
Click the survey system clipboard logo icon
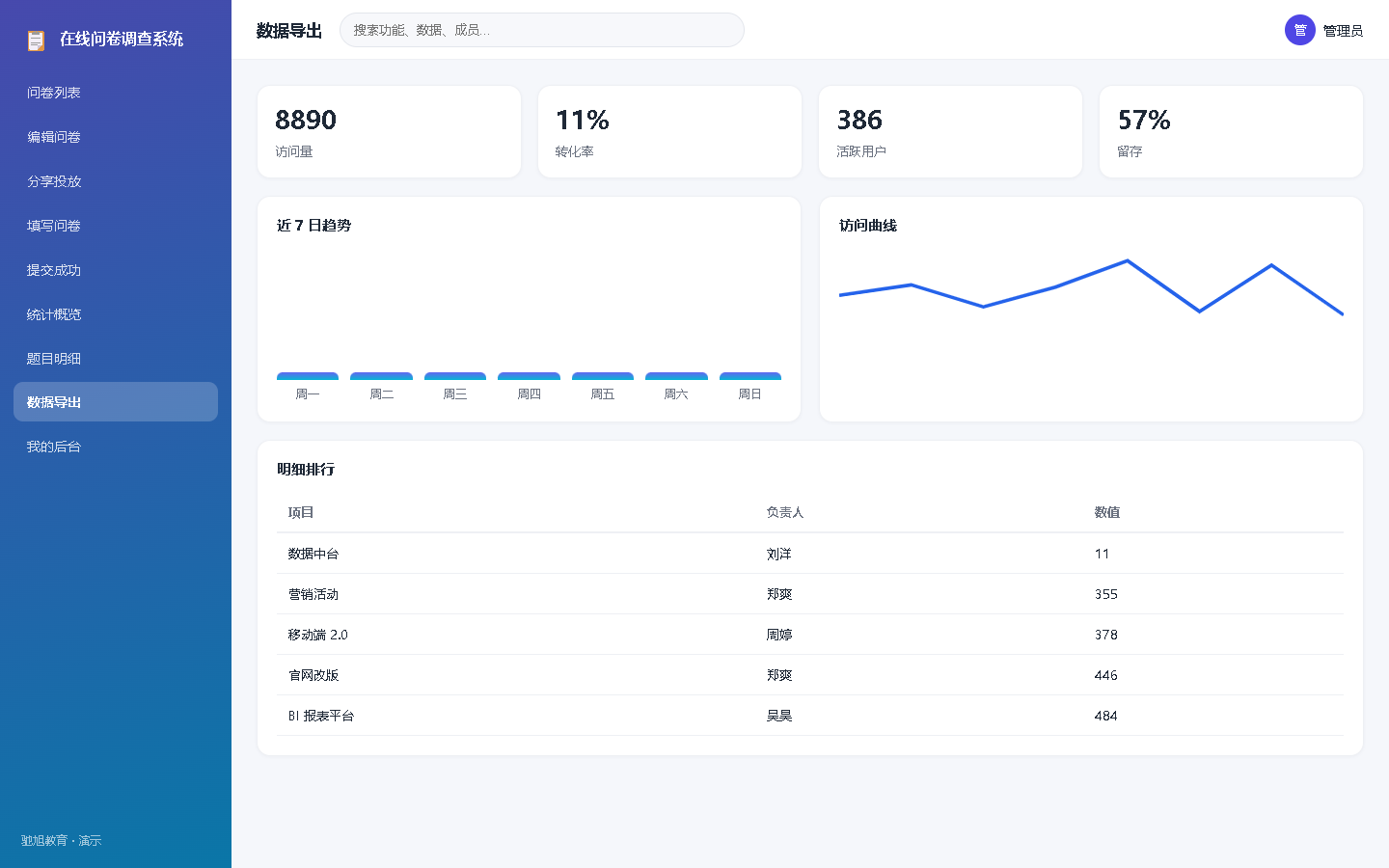[36, 40]
